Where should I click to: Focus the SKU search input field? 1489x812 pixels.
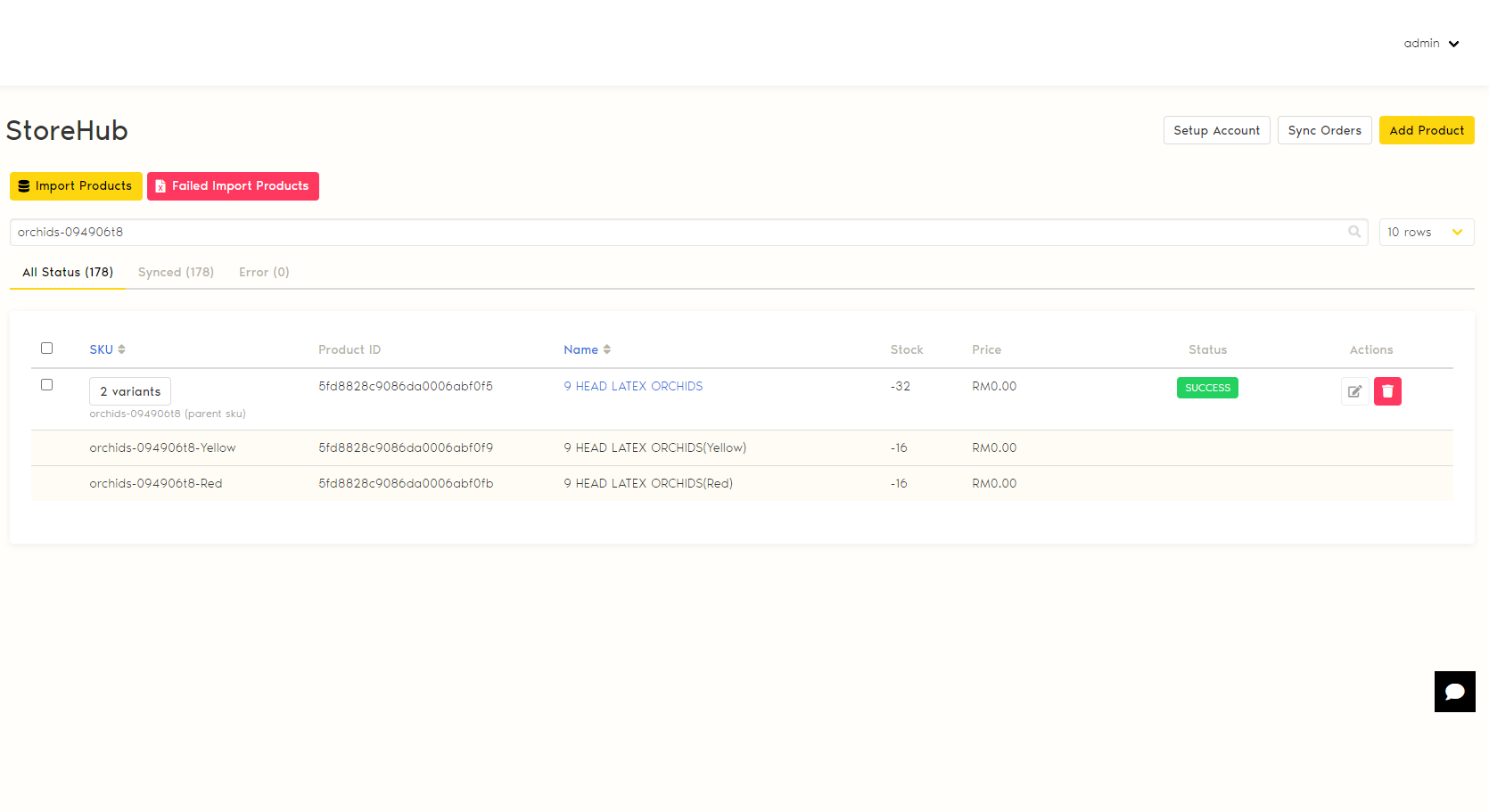pyautogui.click(x=678, y=232)
